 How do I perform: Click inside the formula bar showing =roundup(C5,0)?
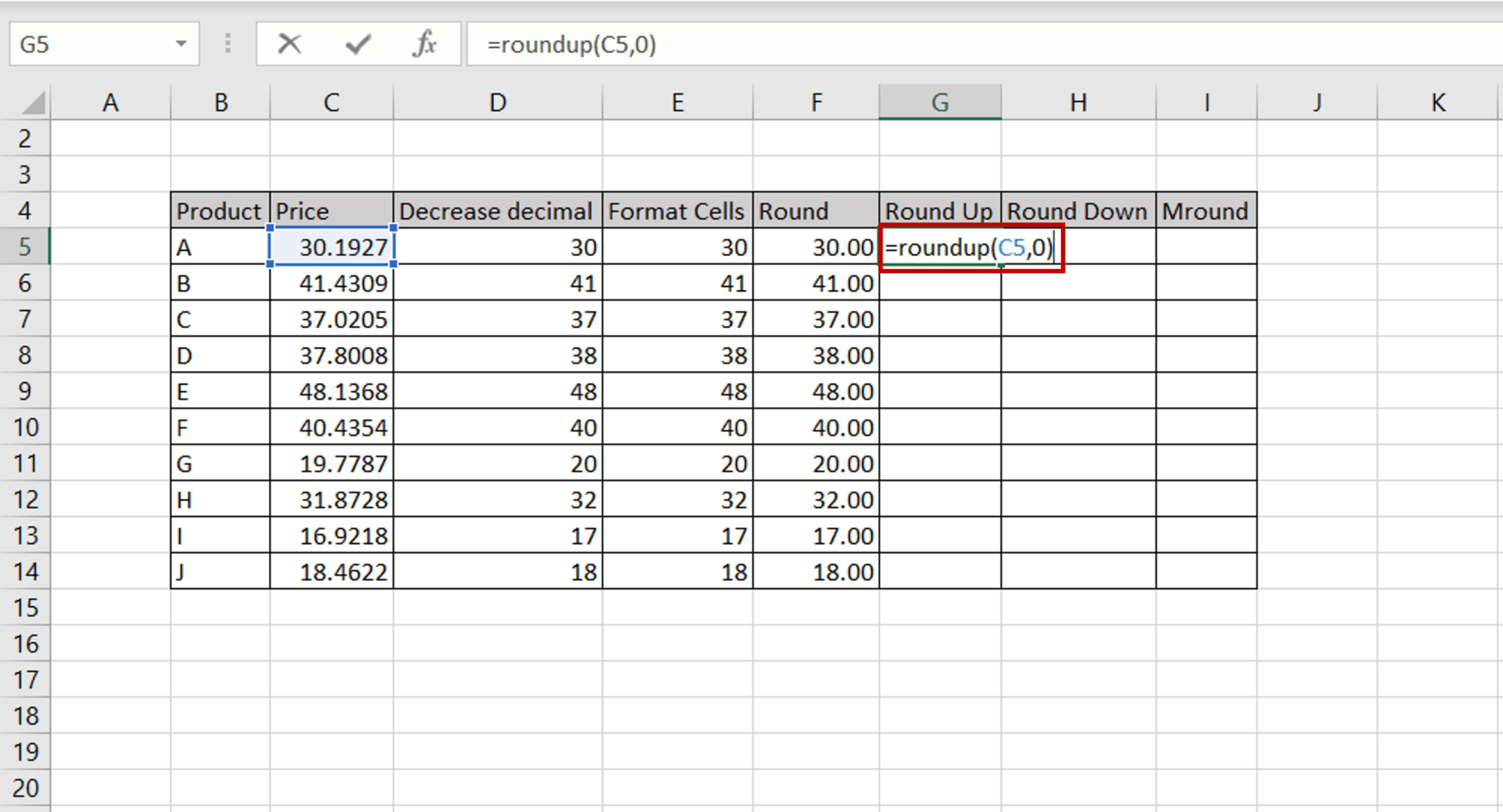660,45
